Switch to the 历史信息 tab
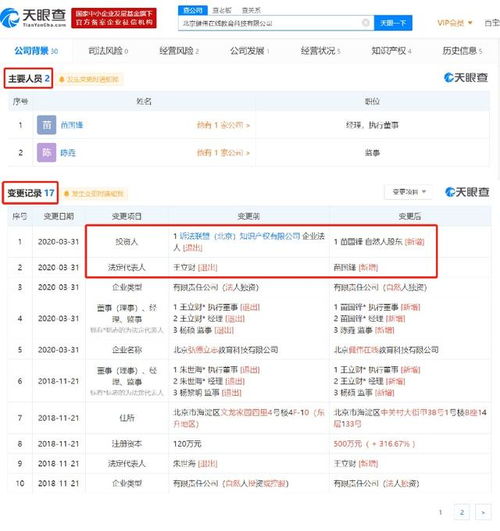500x531 pixels. (462, 51)
